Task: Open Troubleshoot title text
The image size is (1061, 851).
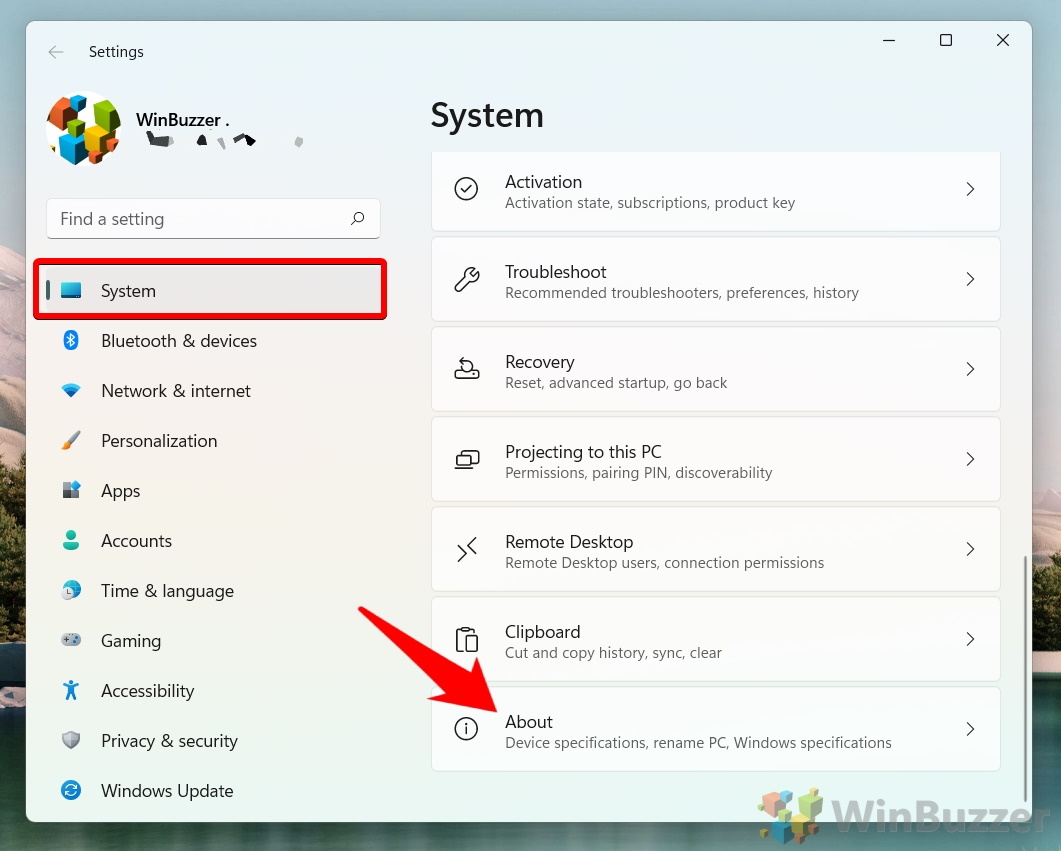Action: click(x=556, y=272)
